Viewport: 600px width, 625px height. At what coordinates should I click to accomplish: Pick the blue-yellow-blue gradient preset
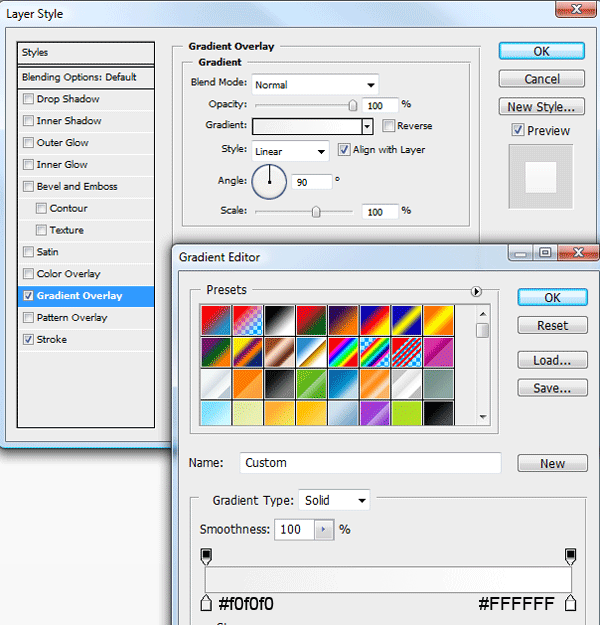coord(407,320)
